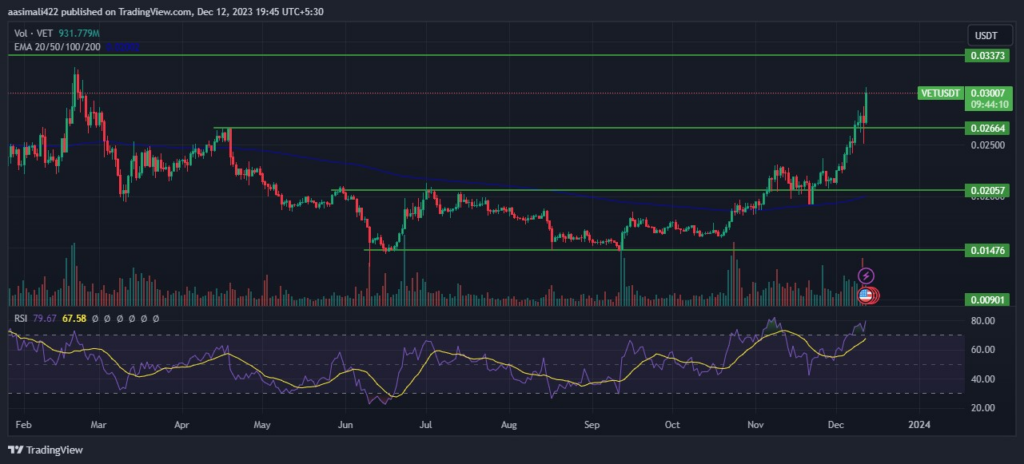Click the 0.00901 price level label
This screenshot has height=464, width=1024.
click(x=989, y=300)
